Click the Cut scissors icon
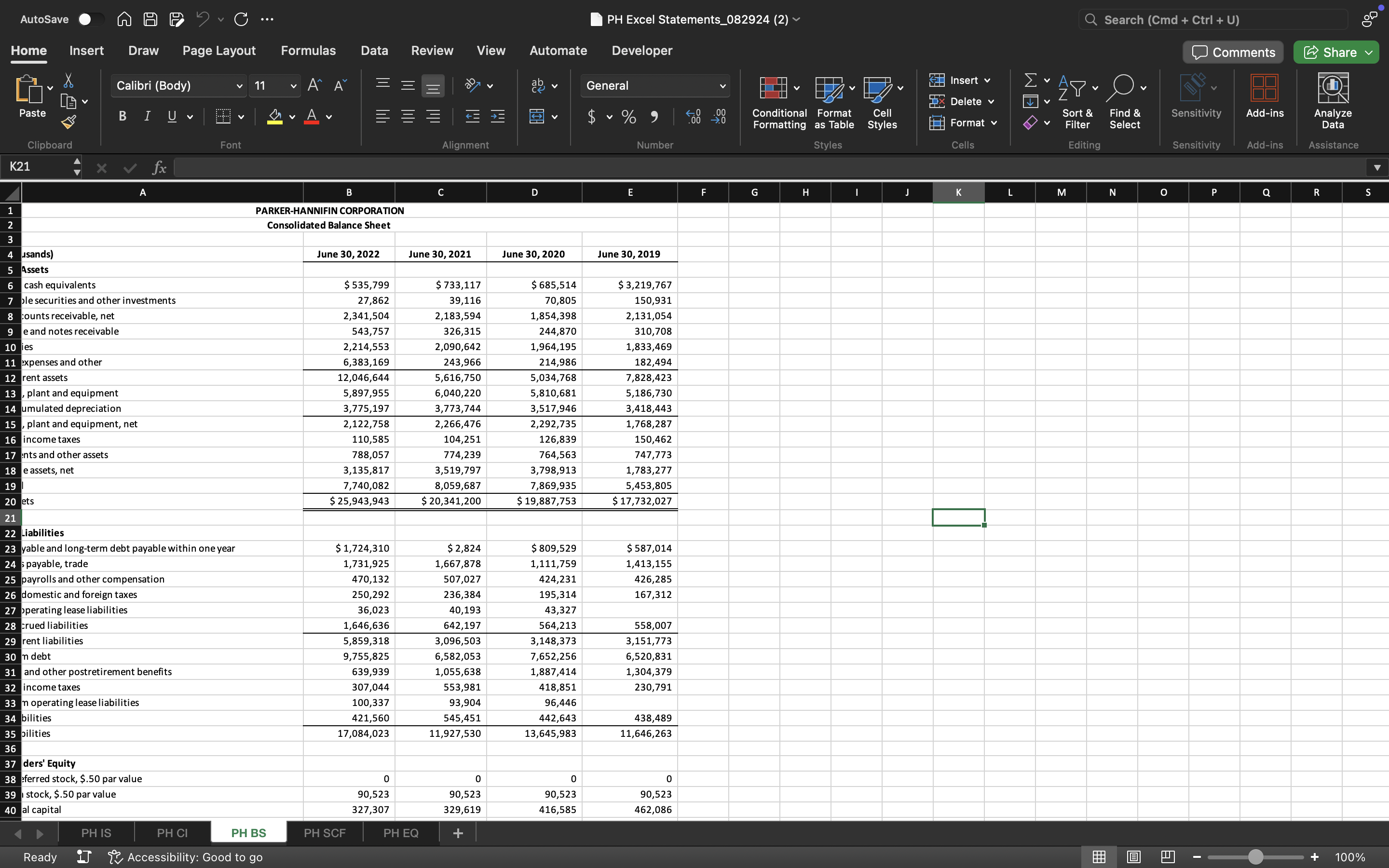Screen dimensions: 1389x868 [68, 81]
